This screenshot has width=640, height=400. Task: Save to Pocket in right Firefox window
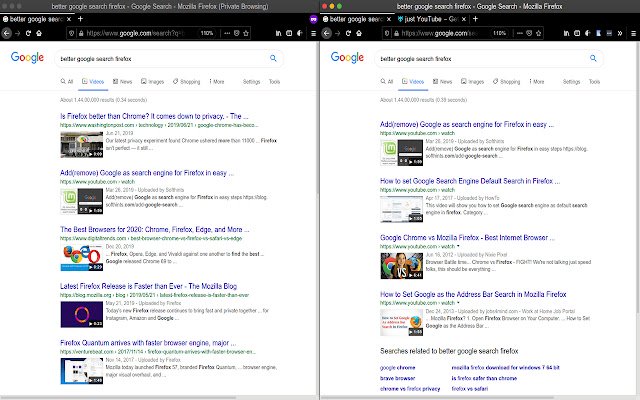(529, 33)
